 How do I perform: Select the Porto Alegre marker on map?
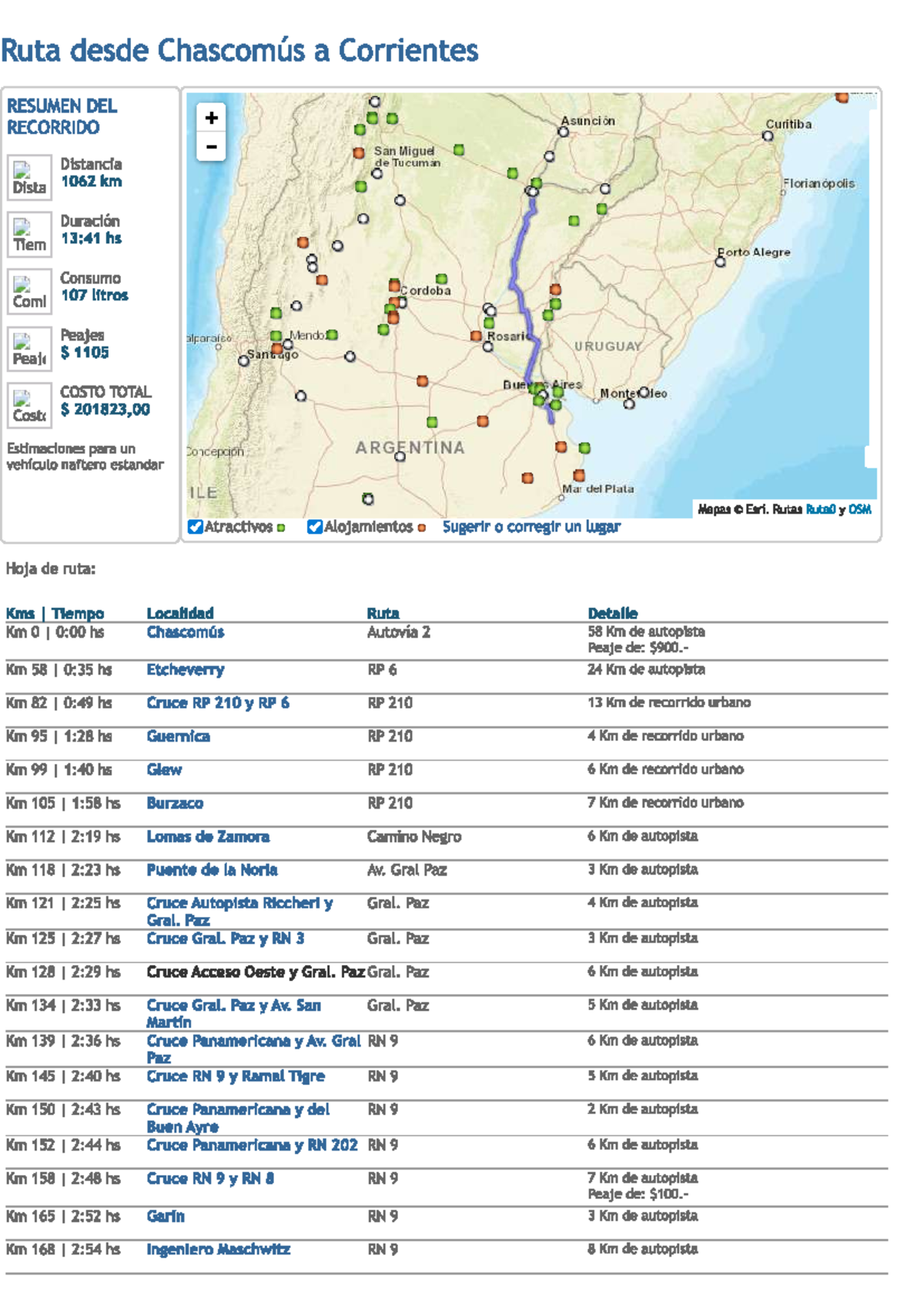point(720,262)
